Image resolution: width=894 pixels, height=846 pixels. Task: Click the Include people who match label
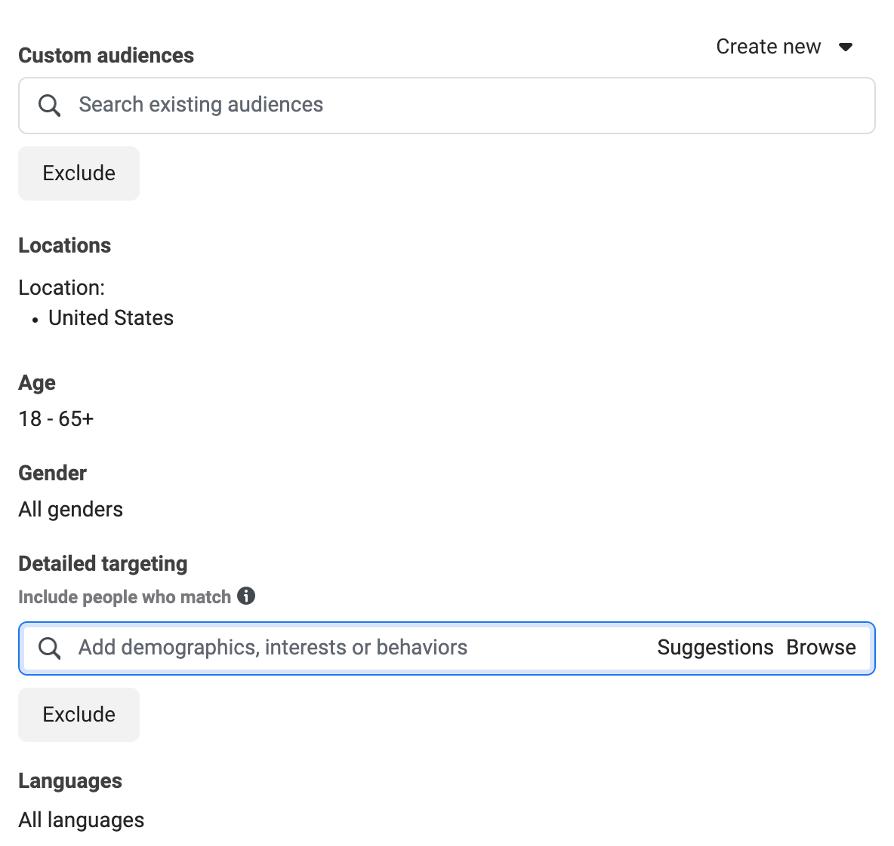pos(124,597)
